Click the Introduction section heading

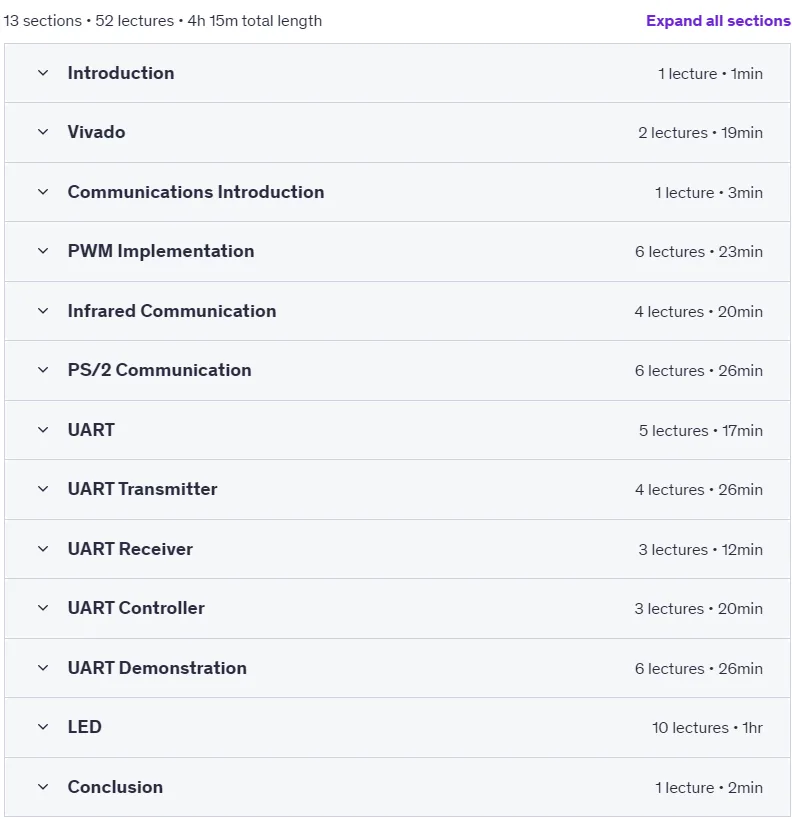pos(121,73)
